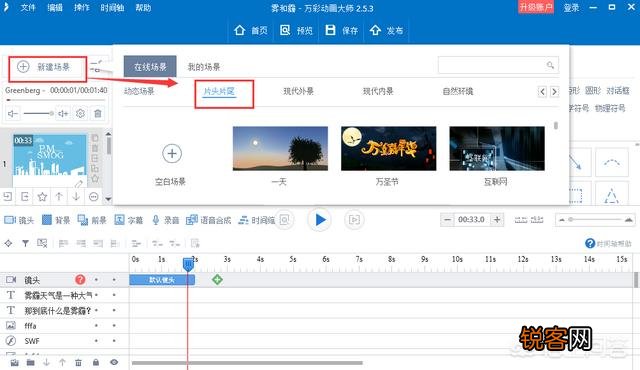Start 录音 voice recording
The image size is (640, 370).
click(x=165, y=220)
